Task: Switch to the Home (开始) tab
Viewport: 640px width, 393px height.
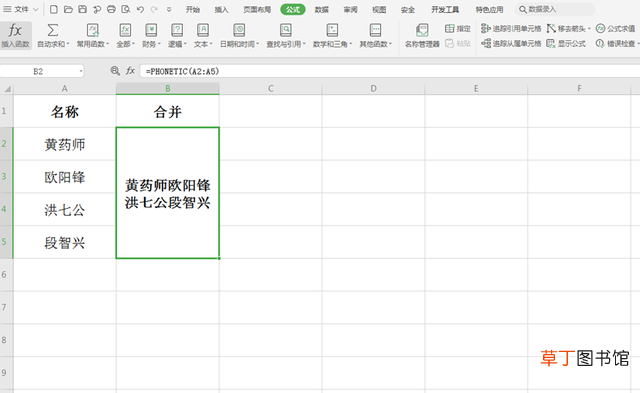Action: pyautogui.click(x=193, y=9)
